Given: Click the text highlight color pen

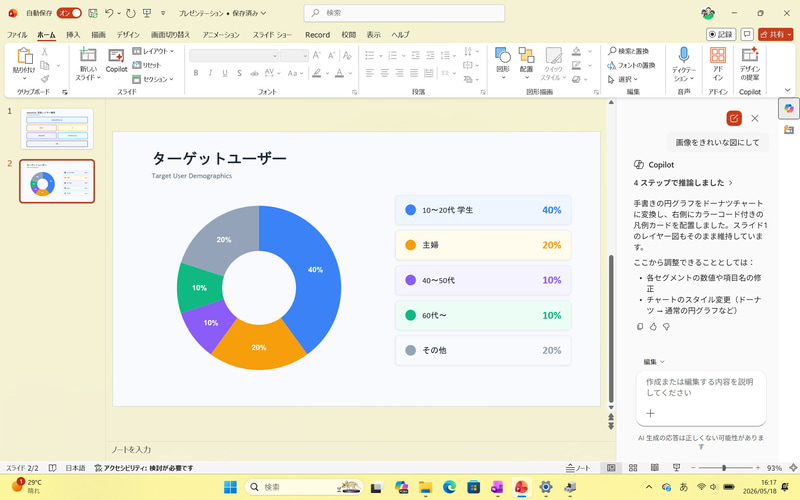Looking at the screenshot, I should point(316,73).
